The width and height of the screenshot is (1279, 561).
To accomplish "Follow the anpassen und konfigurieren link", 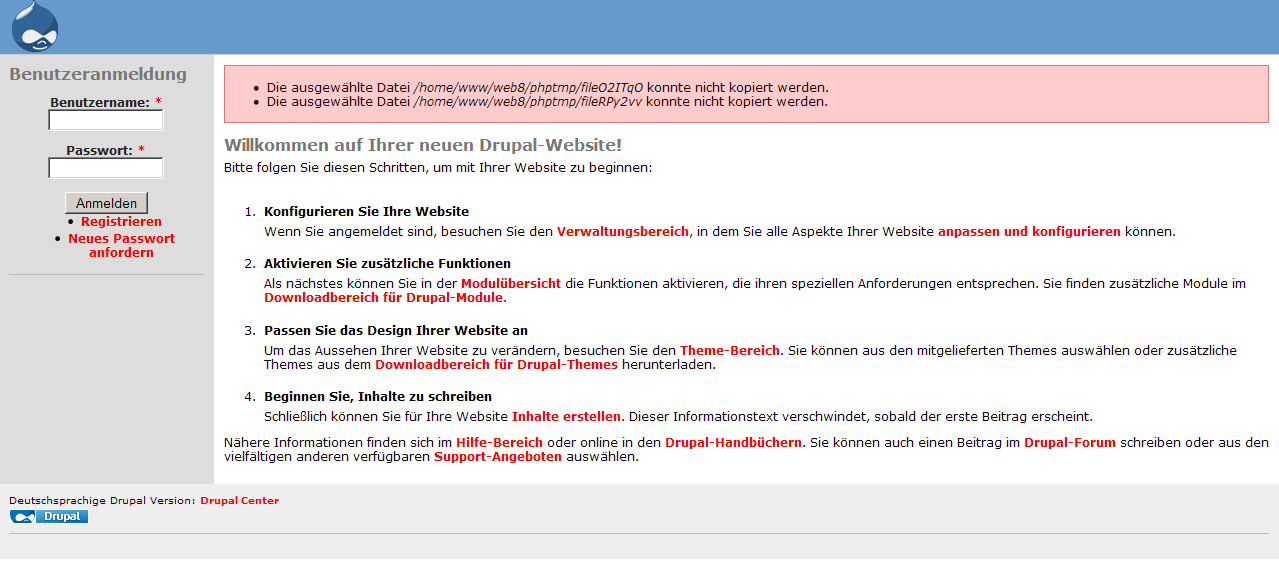I will pos(1028,231).
